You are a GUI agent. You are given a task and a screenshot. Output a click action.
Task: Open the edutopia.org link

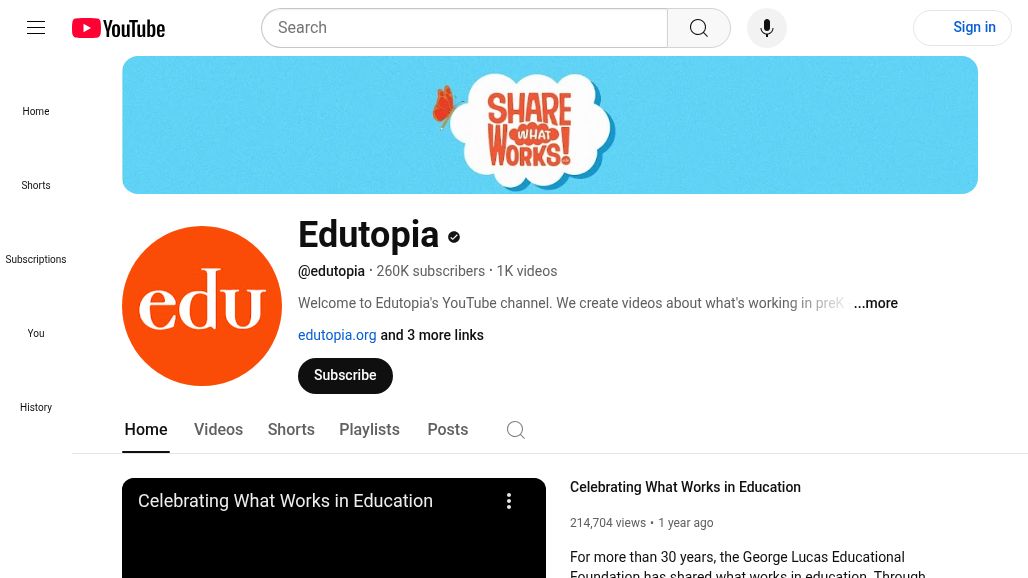click(337, 335)
